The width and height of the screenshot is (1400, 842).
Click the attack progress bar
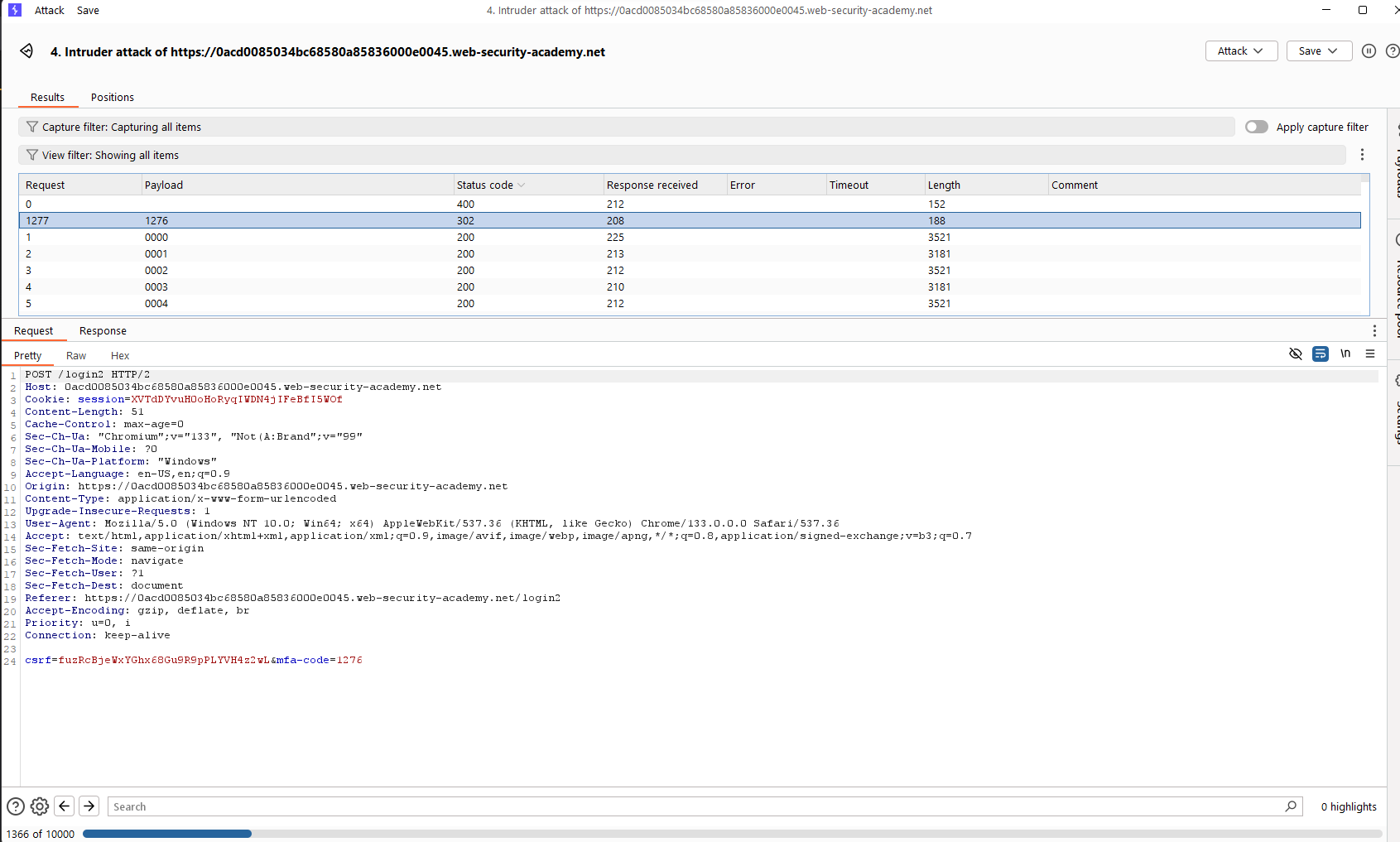[734, 834]
